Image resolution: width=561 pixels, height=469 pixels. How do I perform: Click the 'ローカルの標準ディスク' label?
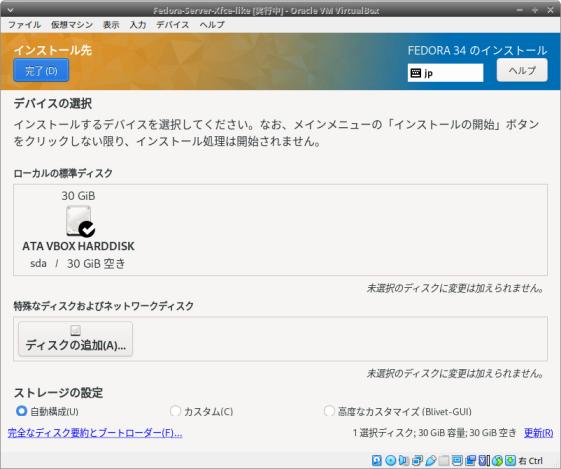(x=63, y=173)
